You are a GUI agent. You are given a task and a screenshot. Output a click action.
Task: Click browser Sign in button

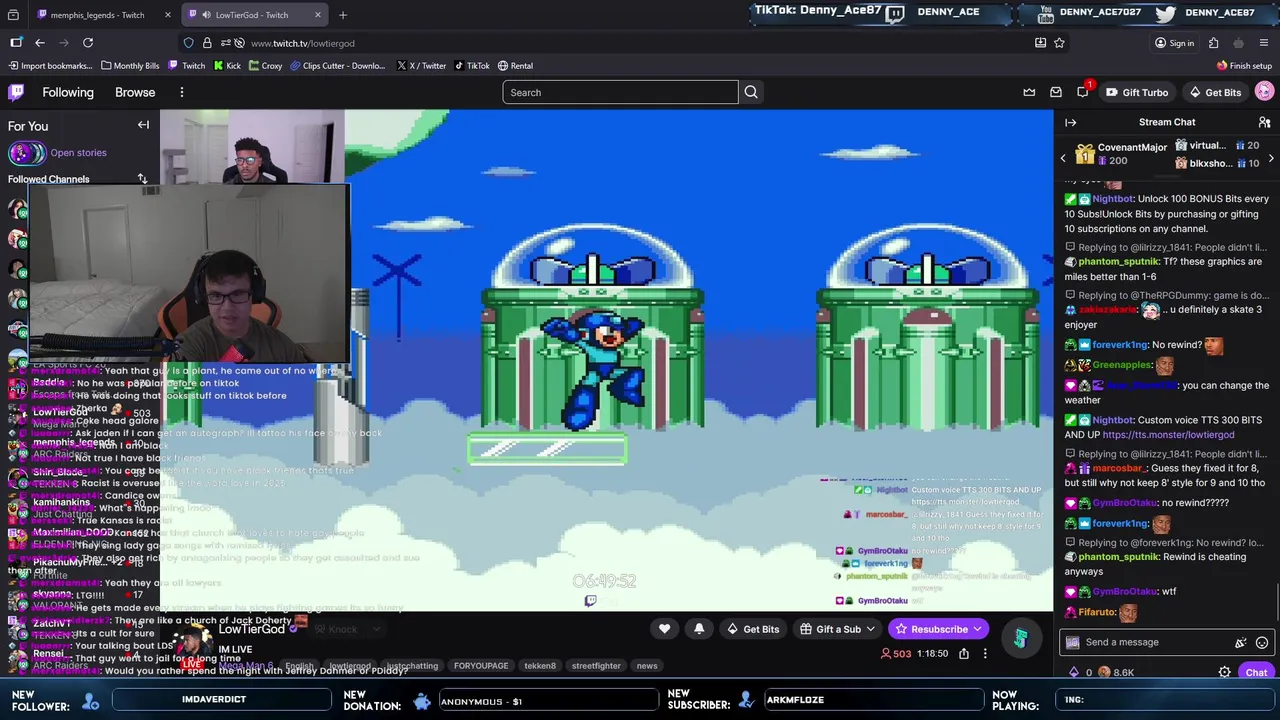(x=1174, y=43)
